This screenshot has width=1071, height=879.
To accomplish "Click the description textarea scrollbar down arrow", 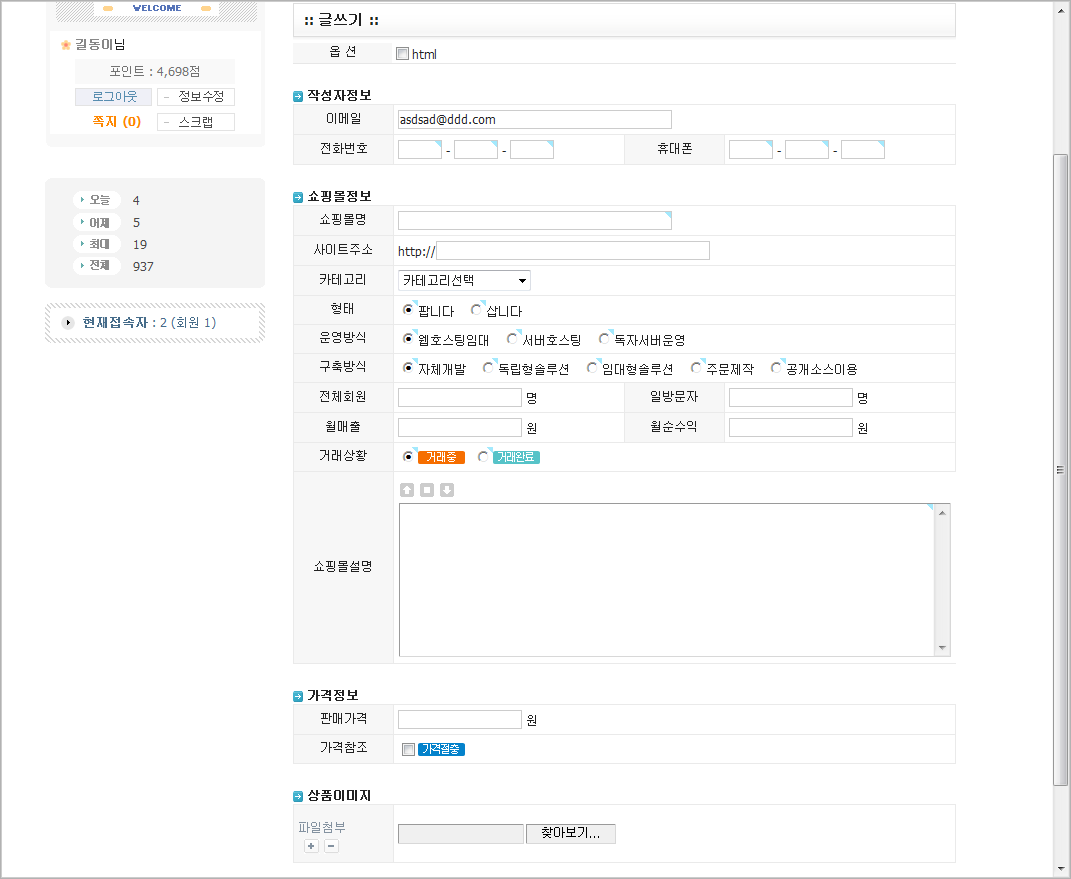I will 942,648.
